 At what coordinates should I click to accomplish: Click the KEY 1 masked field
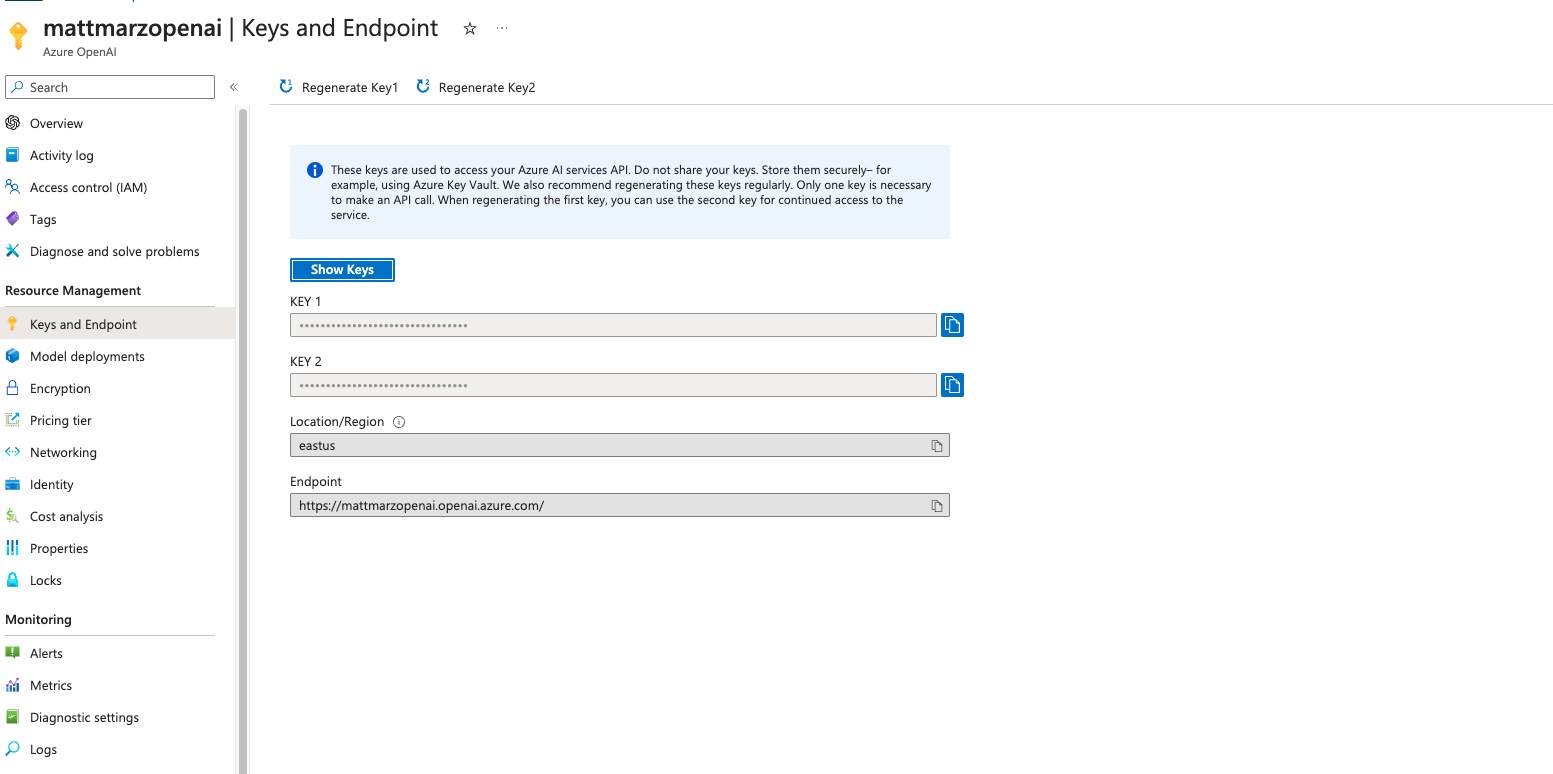(612, 325)
